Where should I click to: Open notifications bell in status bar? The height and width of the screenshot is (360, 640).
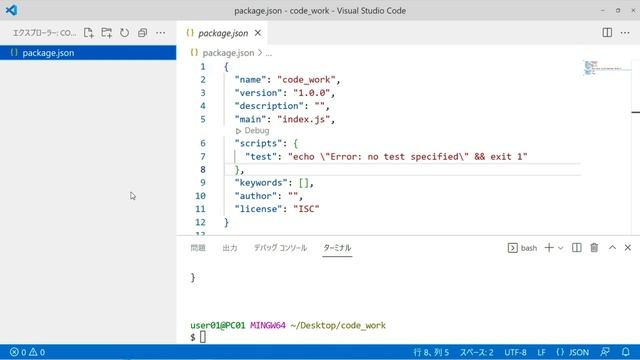625,352
